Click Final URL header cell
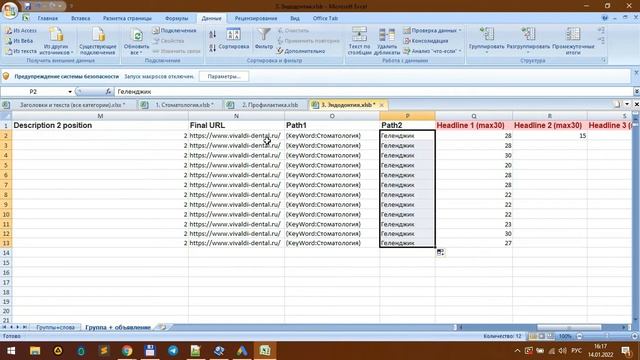Viewport: 640px width, 360px height. click(236, 125)
